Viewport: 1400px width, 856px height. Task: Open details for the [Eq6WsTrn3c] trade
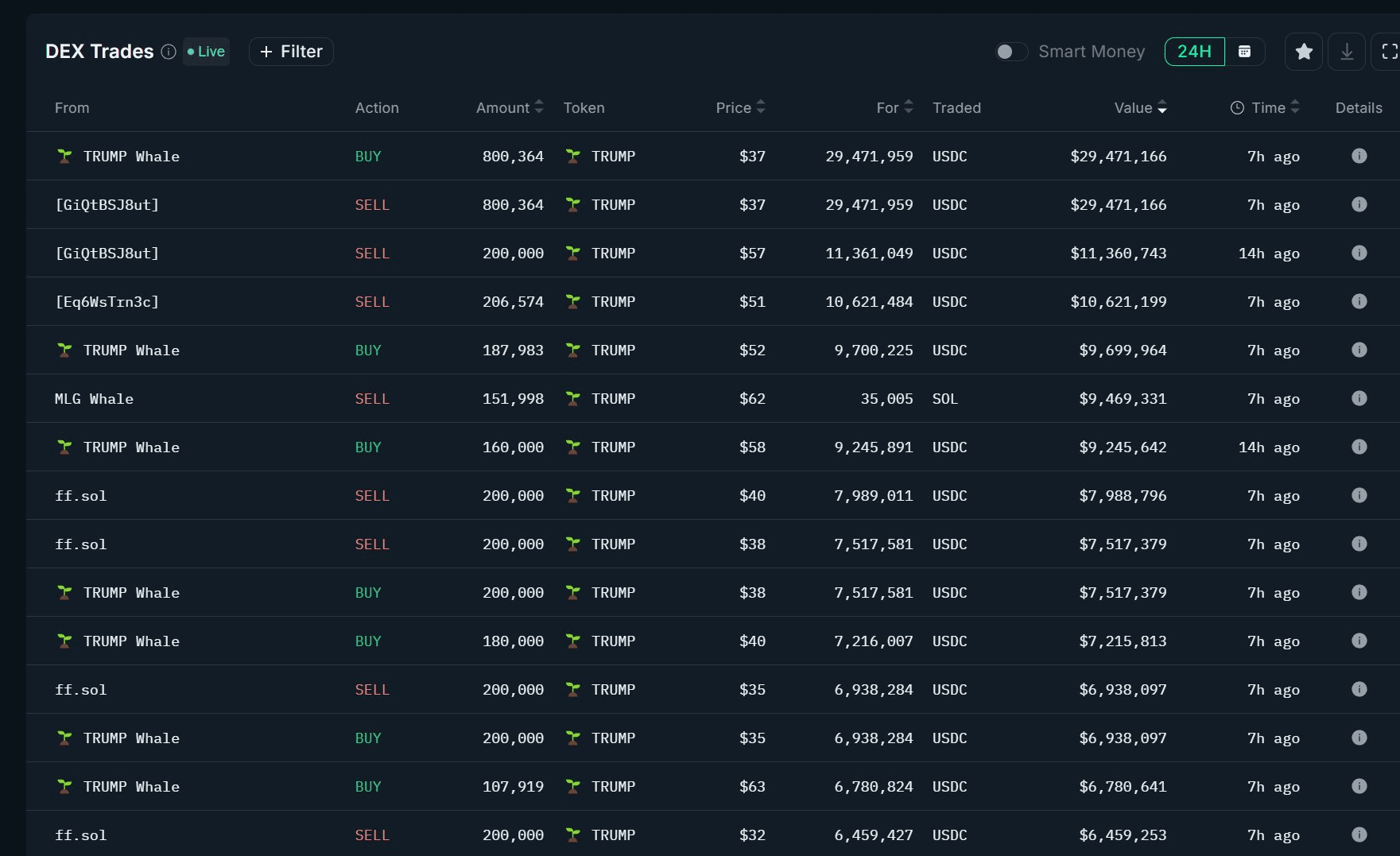coord(1359,301)
